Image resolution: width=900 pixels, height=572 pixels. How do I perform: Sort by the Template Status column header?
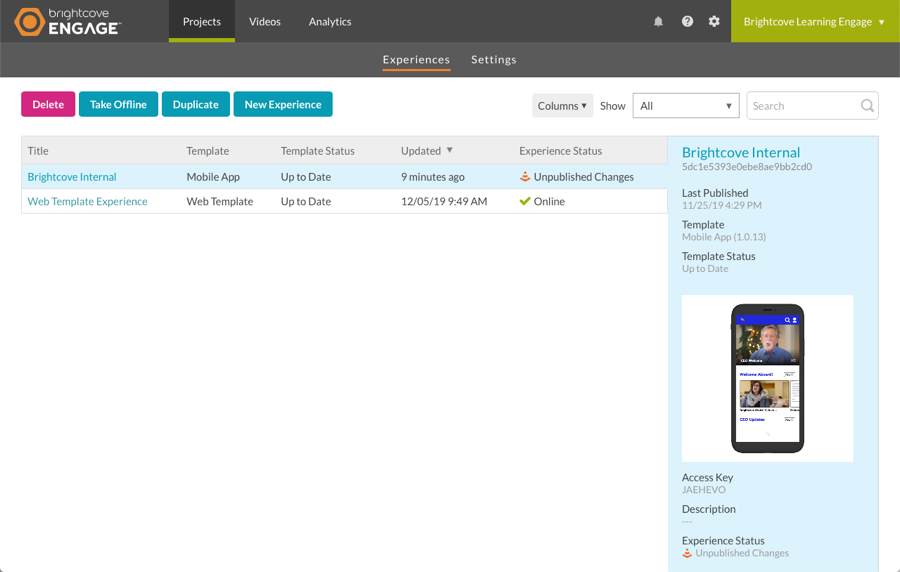click(317, 151)
